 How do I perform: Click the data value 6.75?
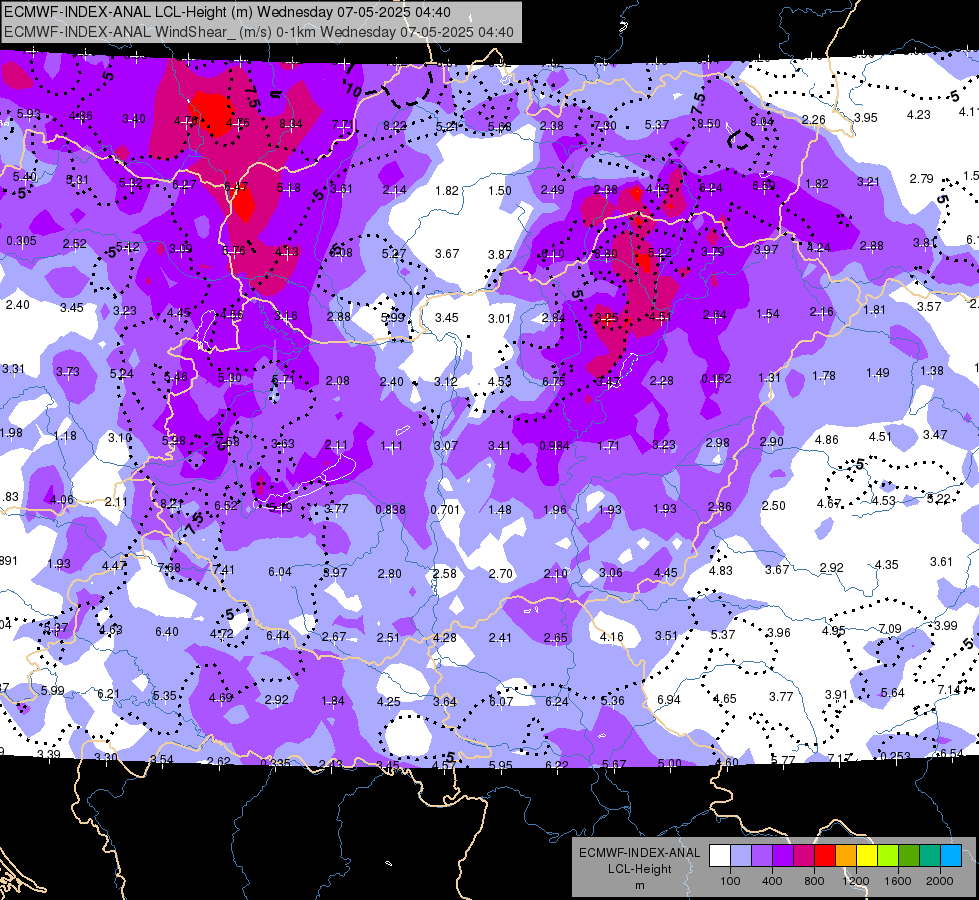553,382
